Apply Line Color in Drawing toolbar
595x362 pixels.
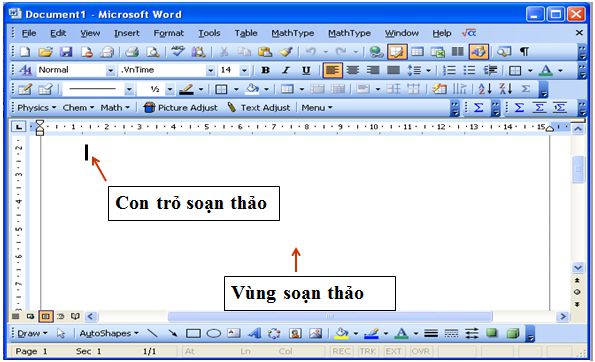(x=371, y=333)
